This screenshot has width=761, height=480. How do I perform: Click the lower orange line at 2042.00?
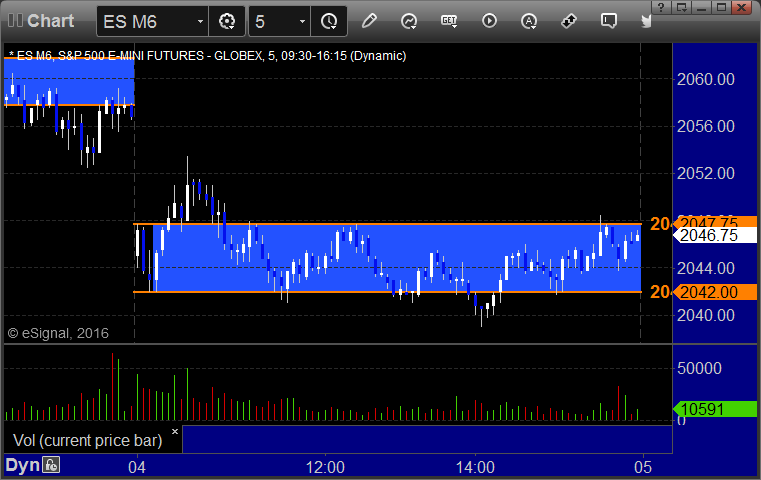pos(387,292)
